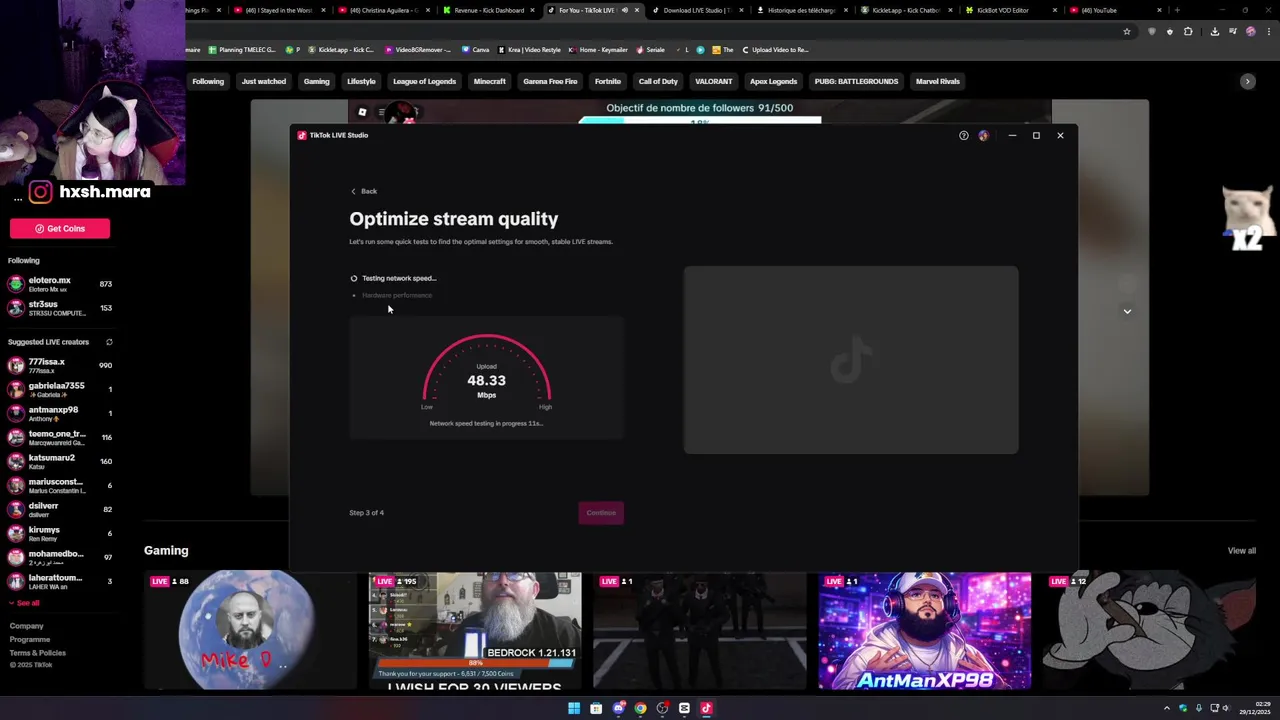Open profile avatar in LIVE Studio title bar

click(x=984, y=135)
